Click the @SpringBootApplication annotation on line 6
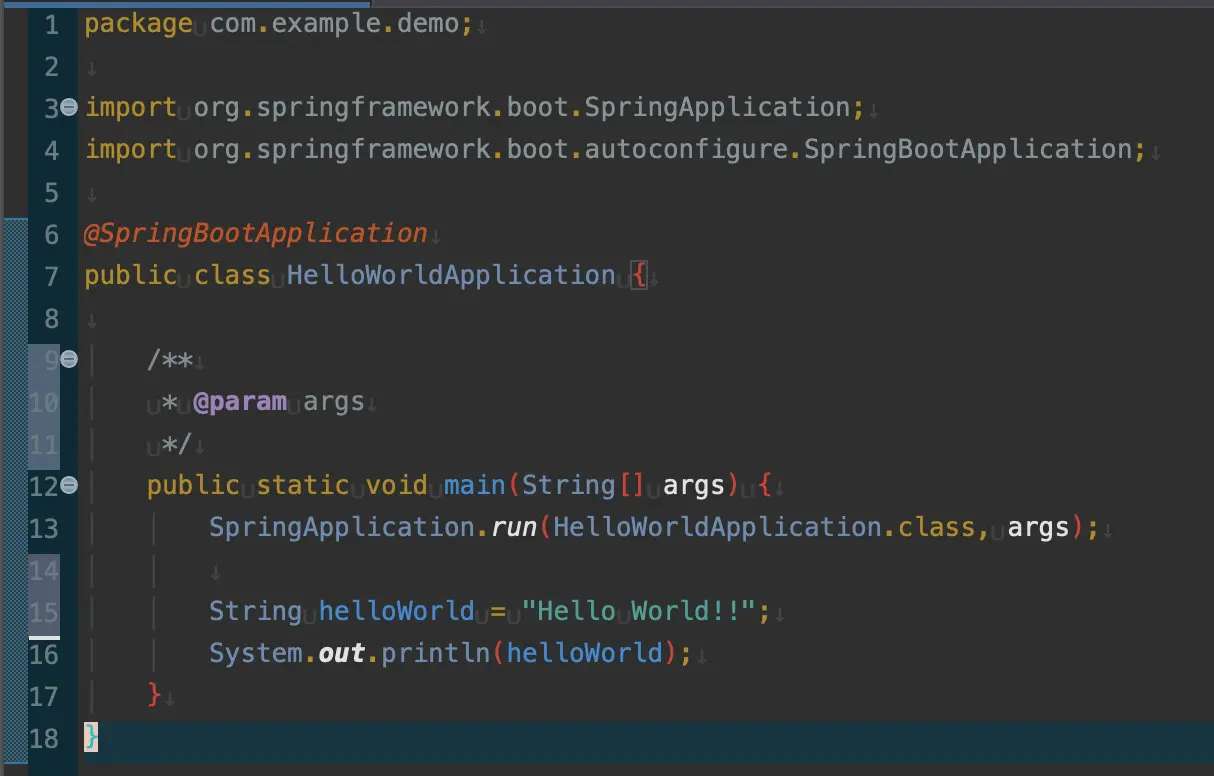 256,234
